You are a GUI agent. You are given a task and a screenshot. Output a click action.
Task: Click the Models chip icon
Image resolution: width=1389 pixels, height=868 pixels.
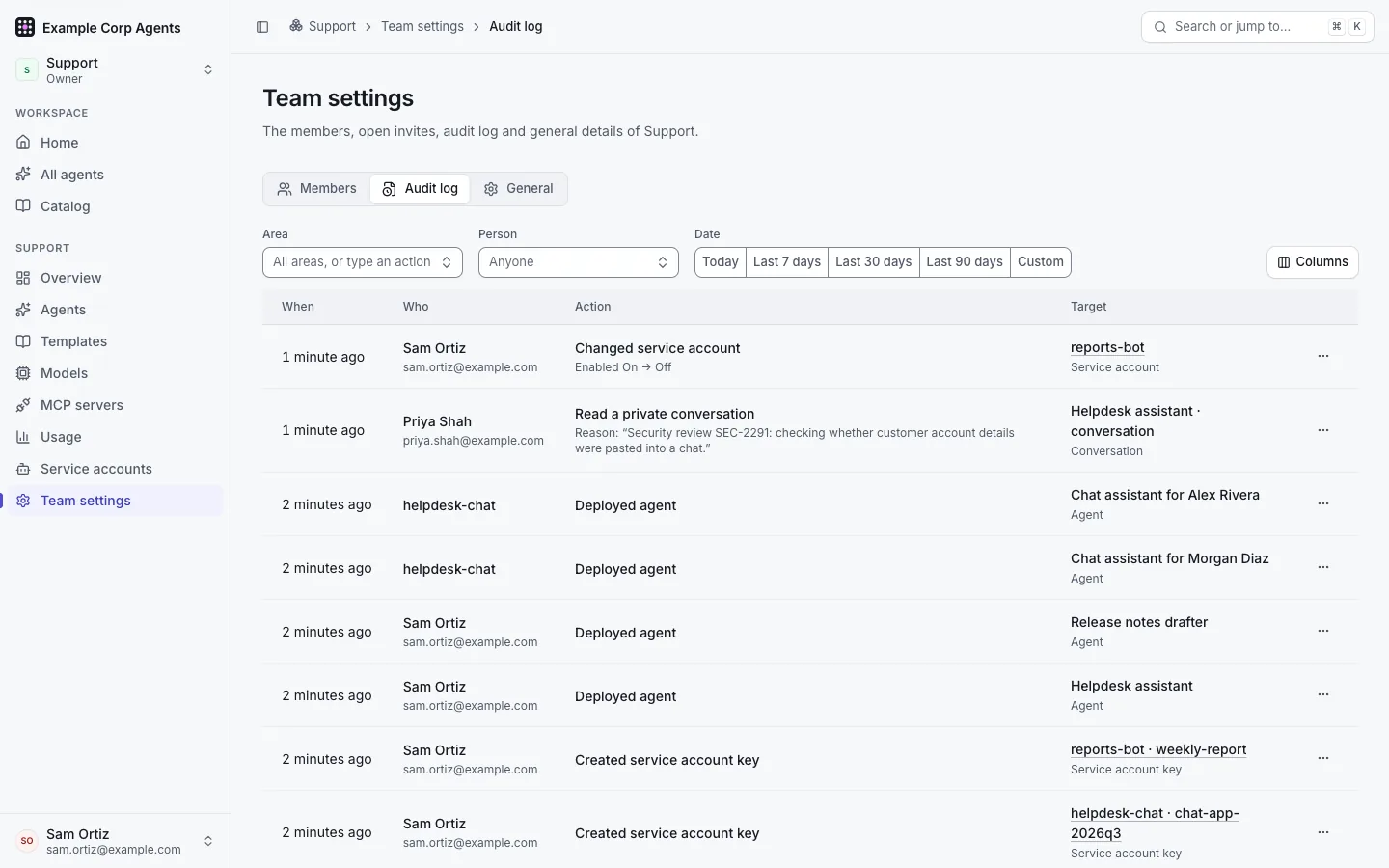23,373
